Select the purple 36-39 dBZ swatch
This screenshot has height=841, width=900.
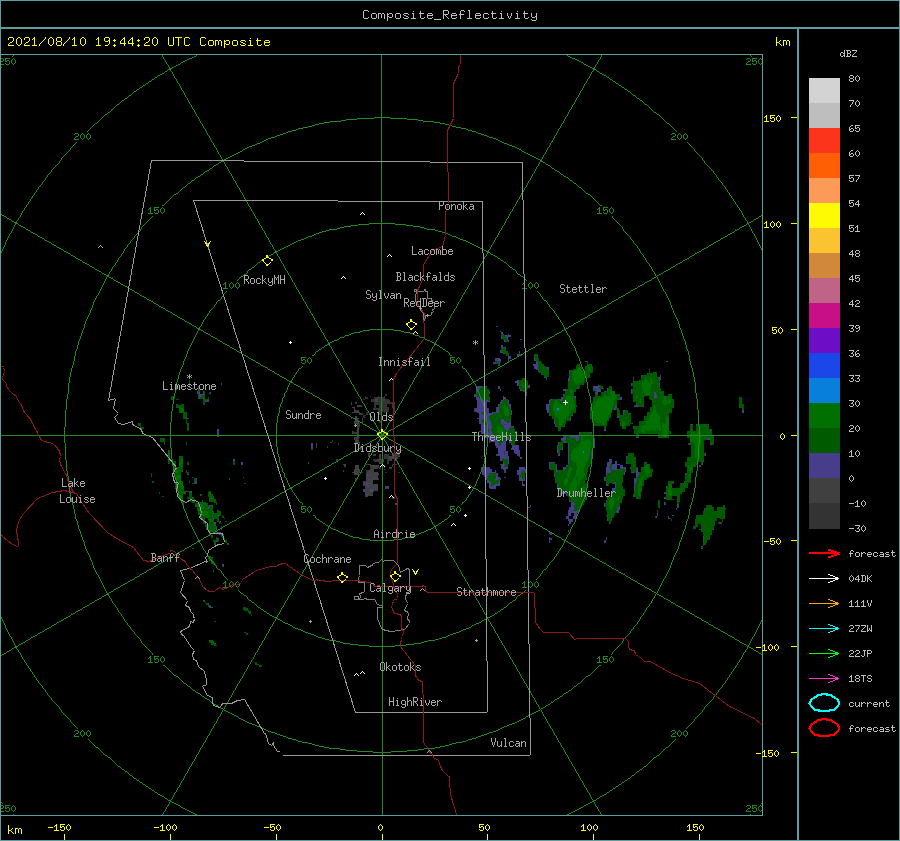coord(824,340)
